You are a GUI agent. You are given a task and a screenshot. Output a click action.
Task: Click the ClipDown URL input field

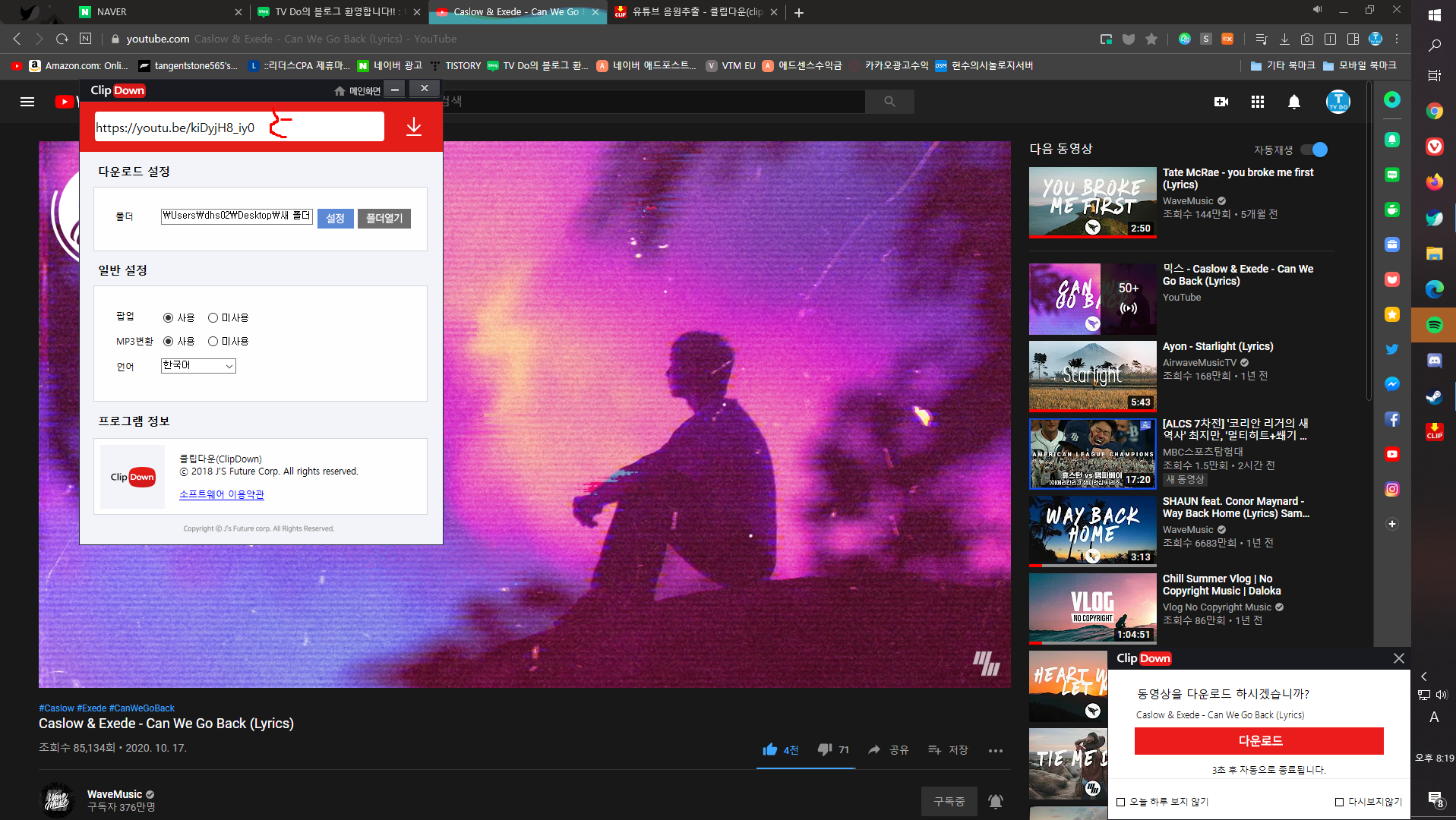[239, 127]
